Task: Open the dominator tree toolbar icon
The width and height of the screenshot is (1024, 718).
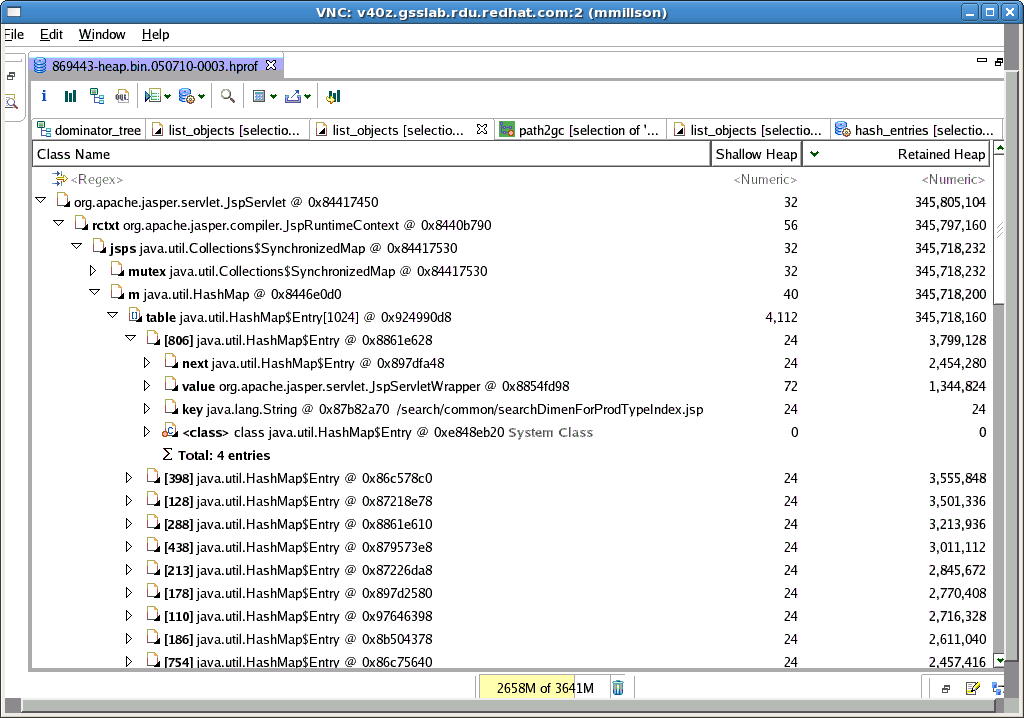Action: pos(96,96)
